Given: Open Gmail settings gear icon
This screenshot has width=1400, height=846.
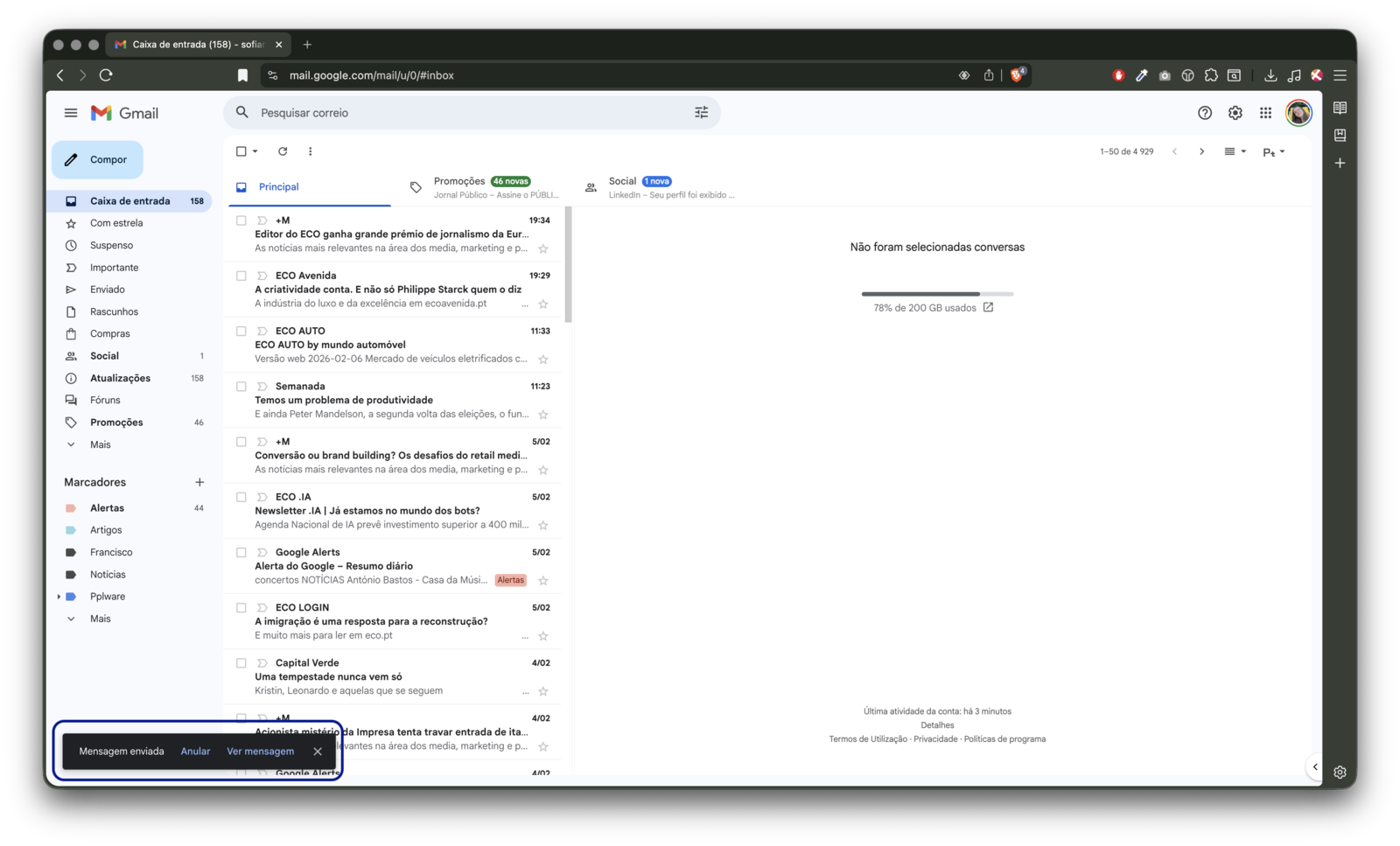Looking at the screenshot, I should (x=1235, y=113).
